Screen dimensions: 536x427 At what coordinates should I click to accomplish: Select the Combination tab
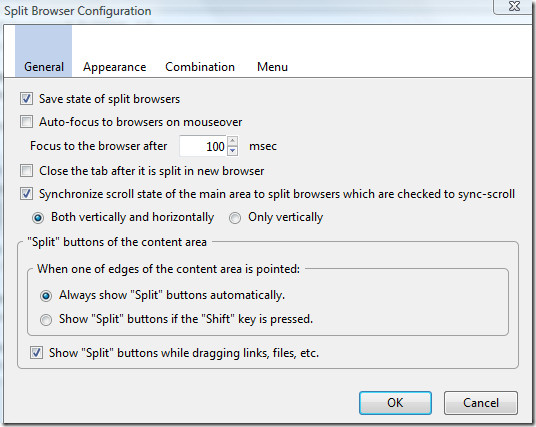pyautogui.click(x=200, y=67)
